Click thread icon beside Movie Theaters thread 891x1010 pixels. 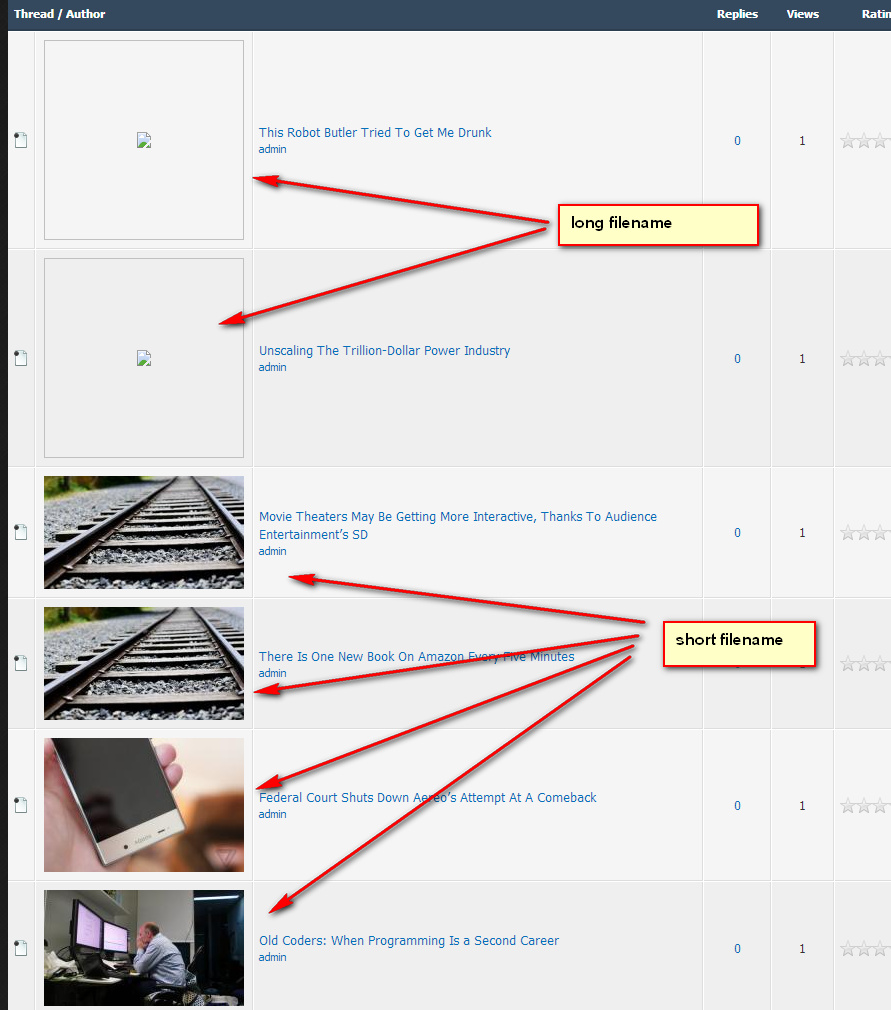[20, 533]
